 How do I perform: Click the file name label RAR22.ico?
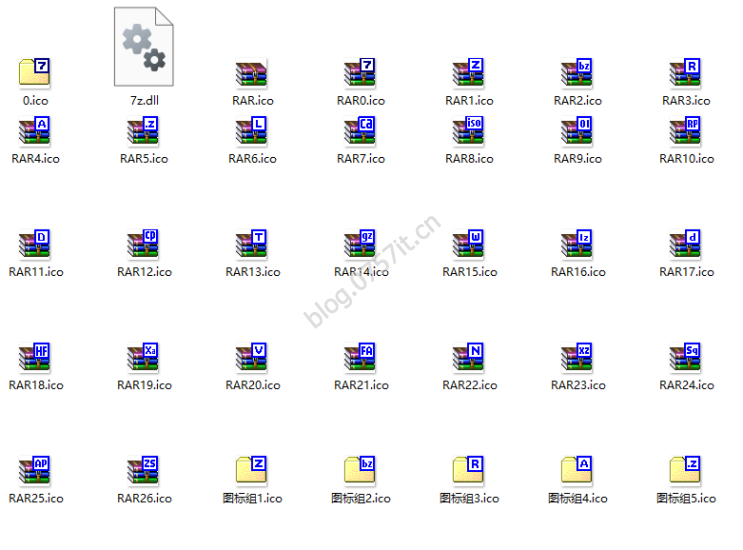pyautogui.click(x=470, y=385)
